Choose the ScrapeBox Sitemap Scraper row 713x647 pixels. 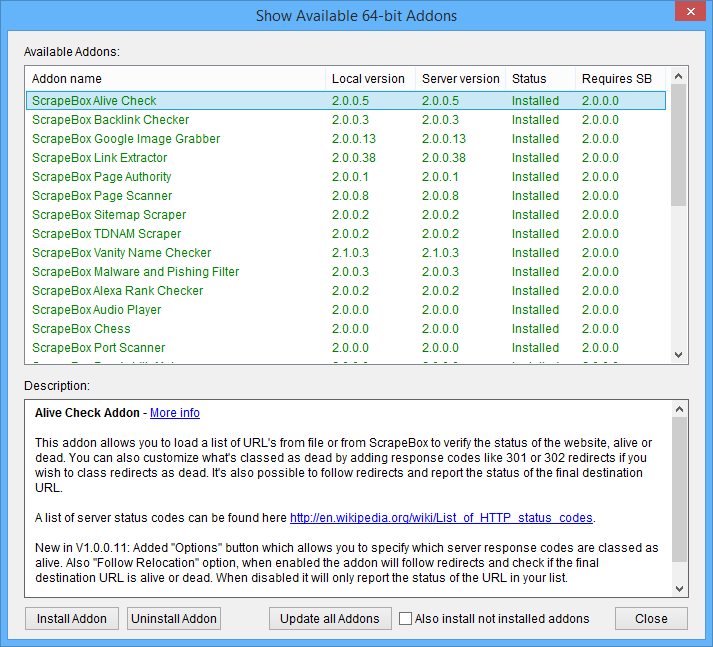pos(109,215)
